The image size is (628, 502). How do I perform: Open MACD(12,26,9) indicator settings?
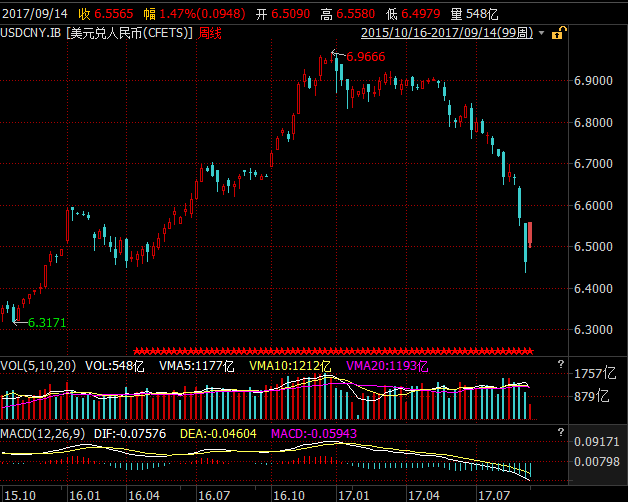click(x=45, y=432)
